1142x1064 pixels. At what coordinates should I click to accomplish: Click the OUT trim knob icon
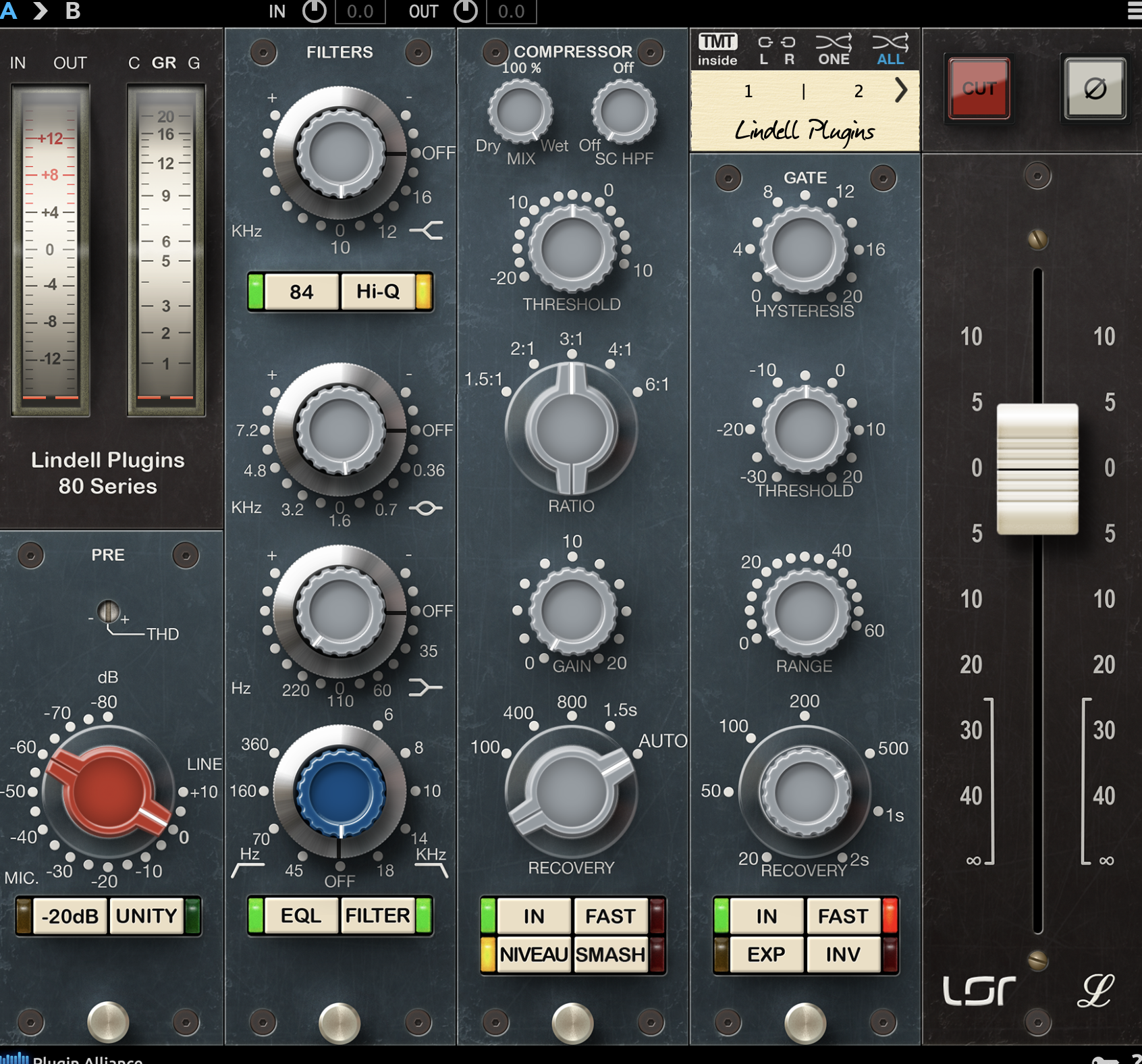pyautogui.click(x=466, y=11)
